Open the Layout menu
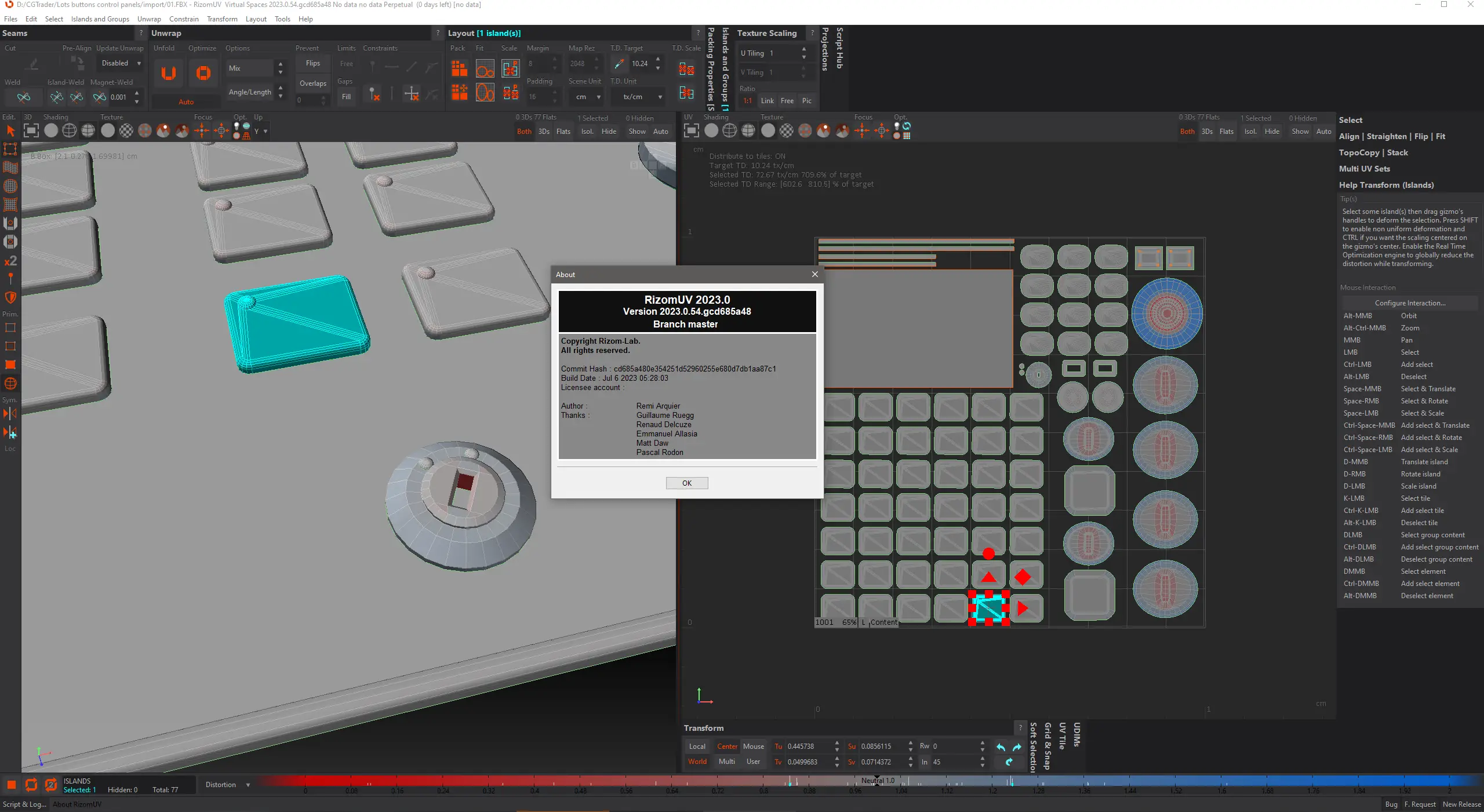The width and height of the screenshot is (1484, 812). (256, 19)
